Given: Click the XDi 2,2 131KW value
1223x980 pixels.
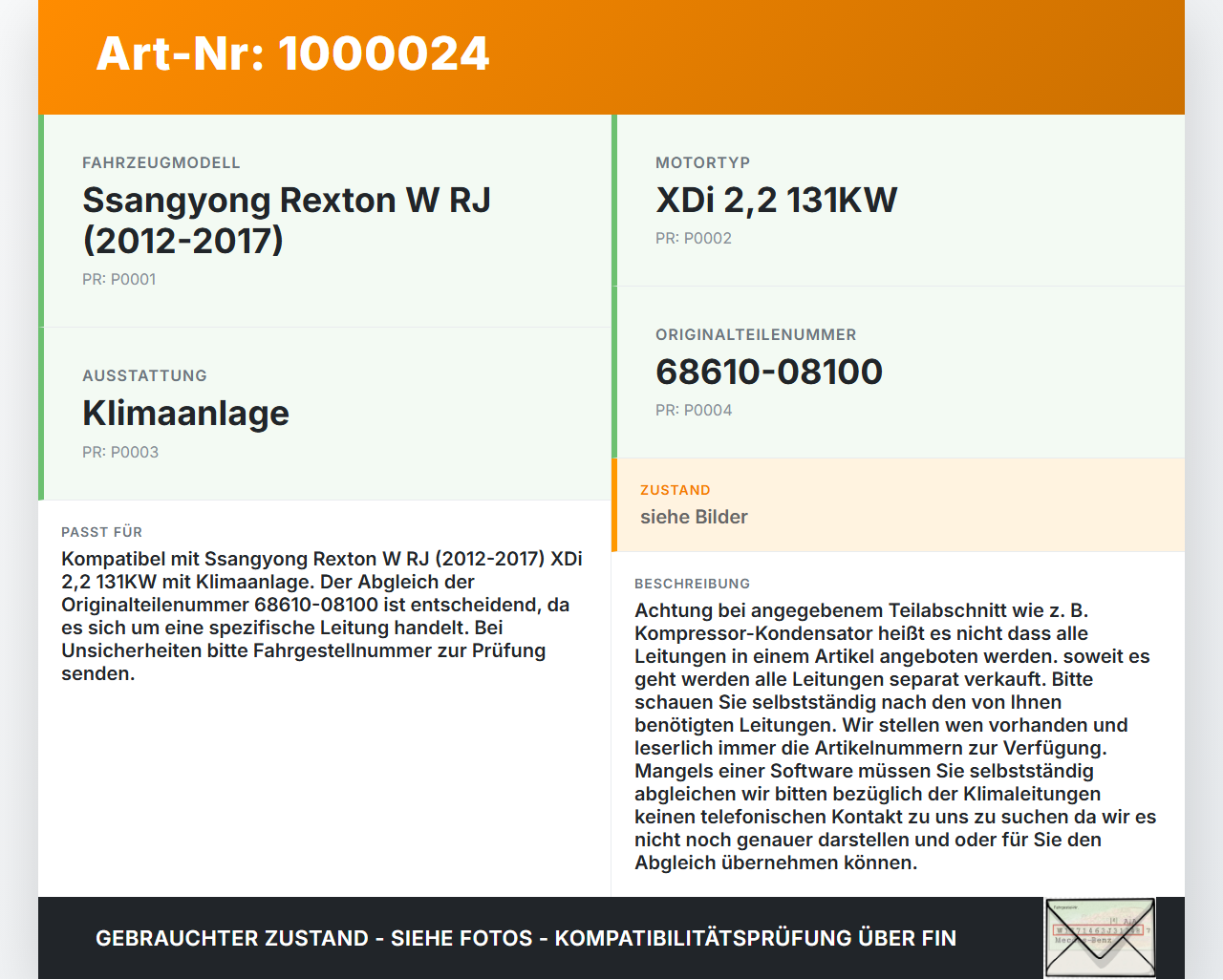Looking at the screenshot, I should [777, 201].
